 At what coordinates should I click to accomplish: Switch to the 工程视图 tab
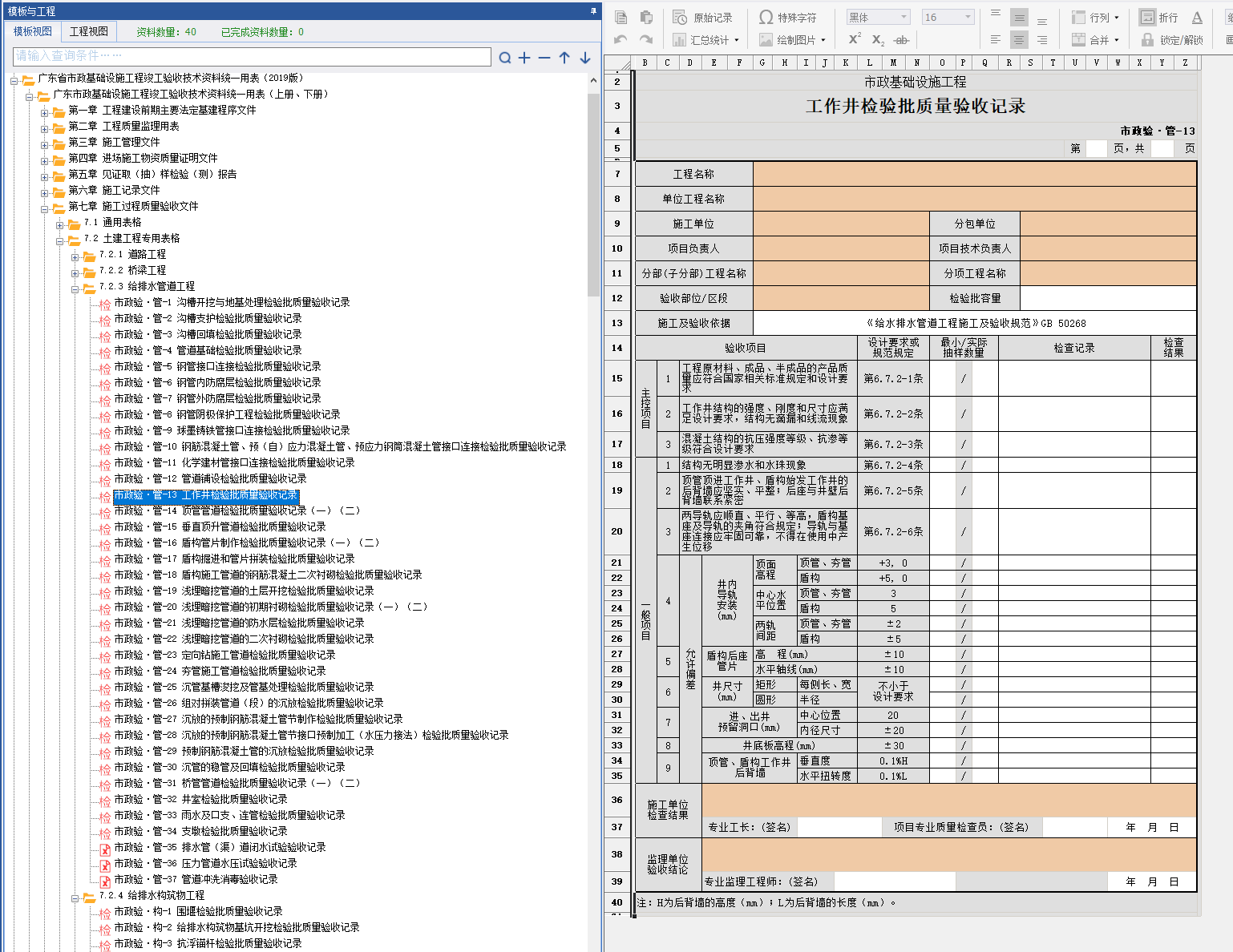(x=88, y=31)
